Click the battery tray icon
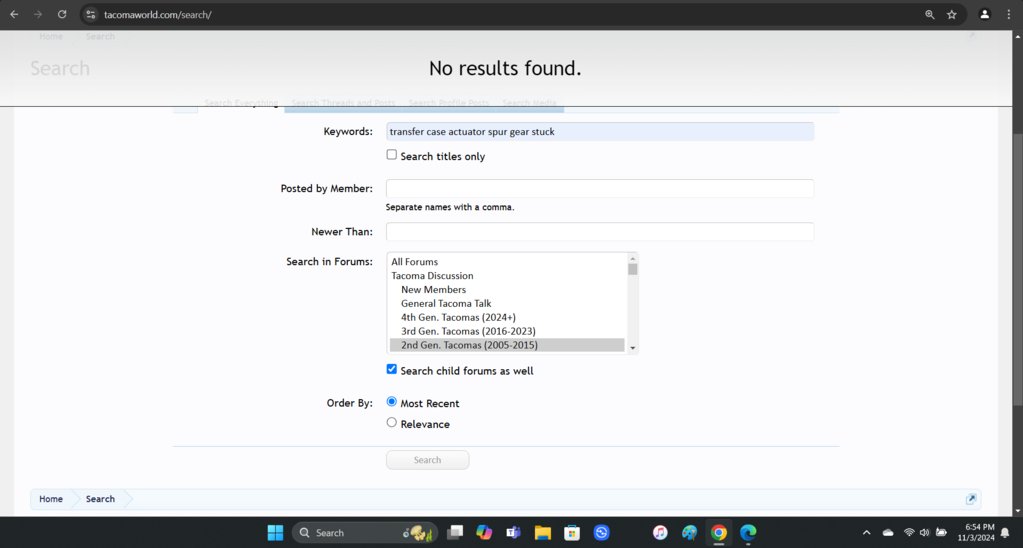 (941, 533)
